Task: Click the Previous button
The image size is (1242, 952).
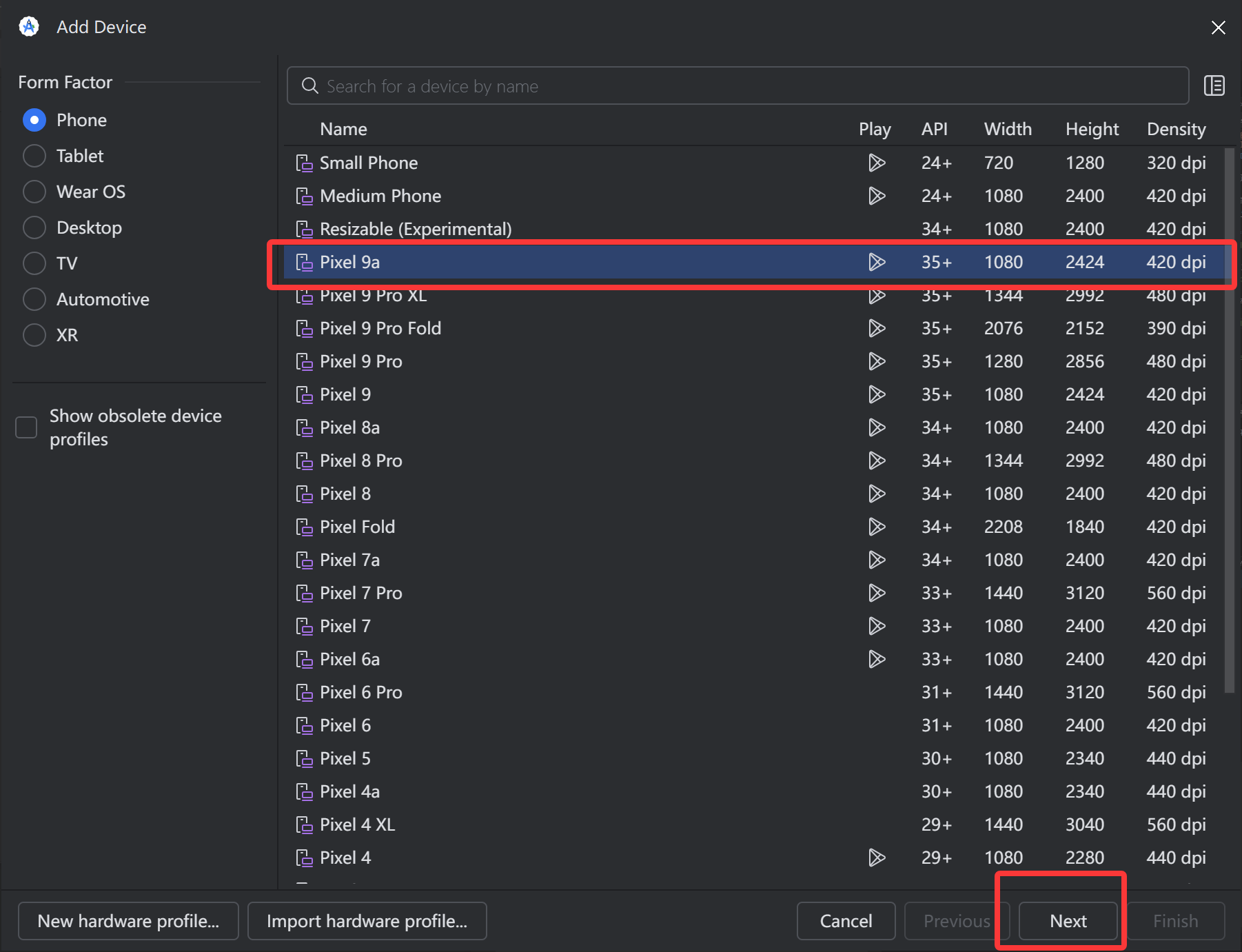Action: [957, 921]
